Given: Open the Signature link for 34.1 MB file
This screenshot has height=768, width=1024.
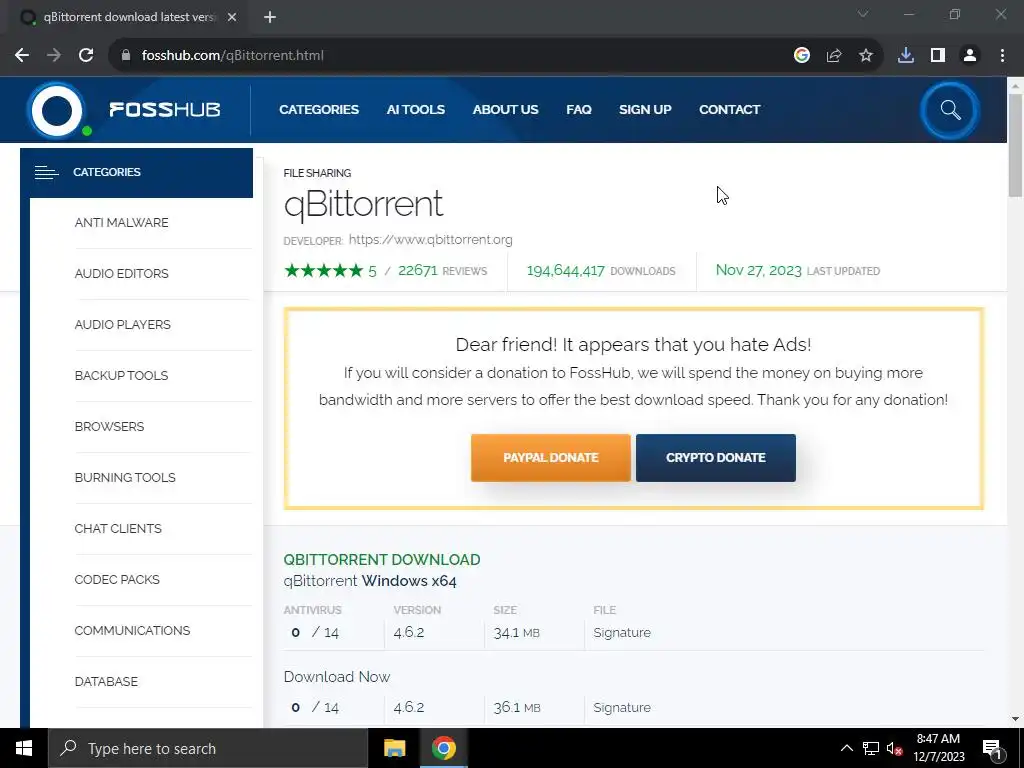Looking at the screenshot, I should [622, 632].
